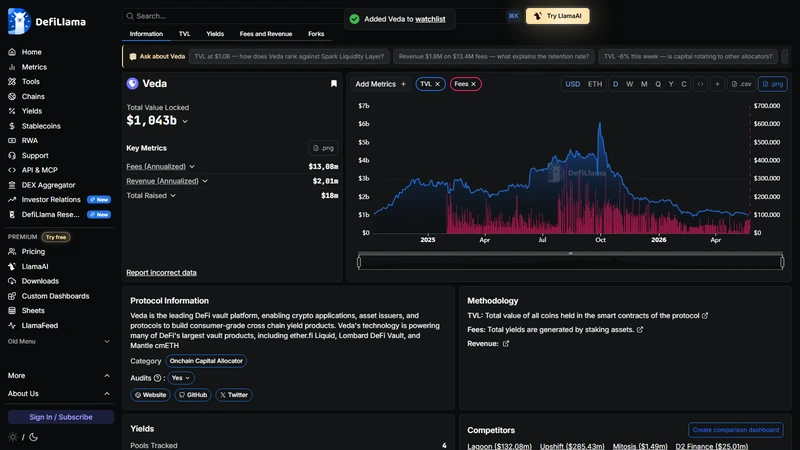
Task: Click Create comparison dashboard button
Action: coord(735,430)
